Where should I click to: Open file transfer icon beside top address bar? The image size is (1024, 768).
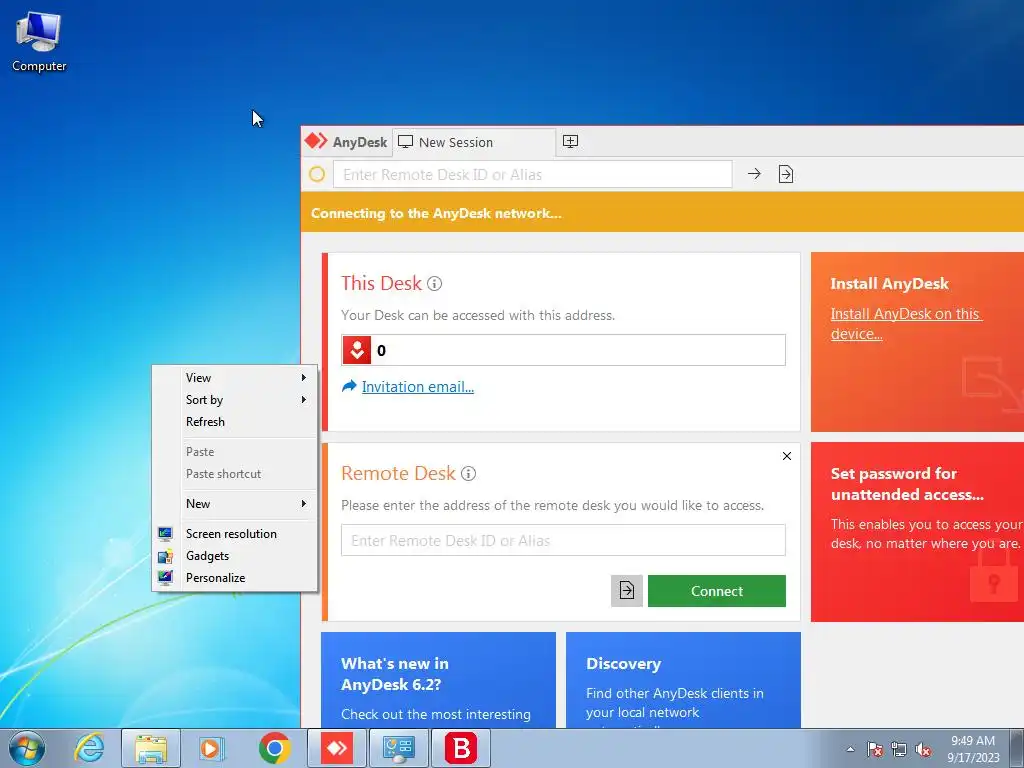(786, 174)
